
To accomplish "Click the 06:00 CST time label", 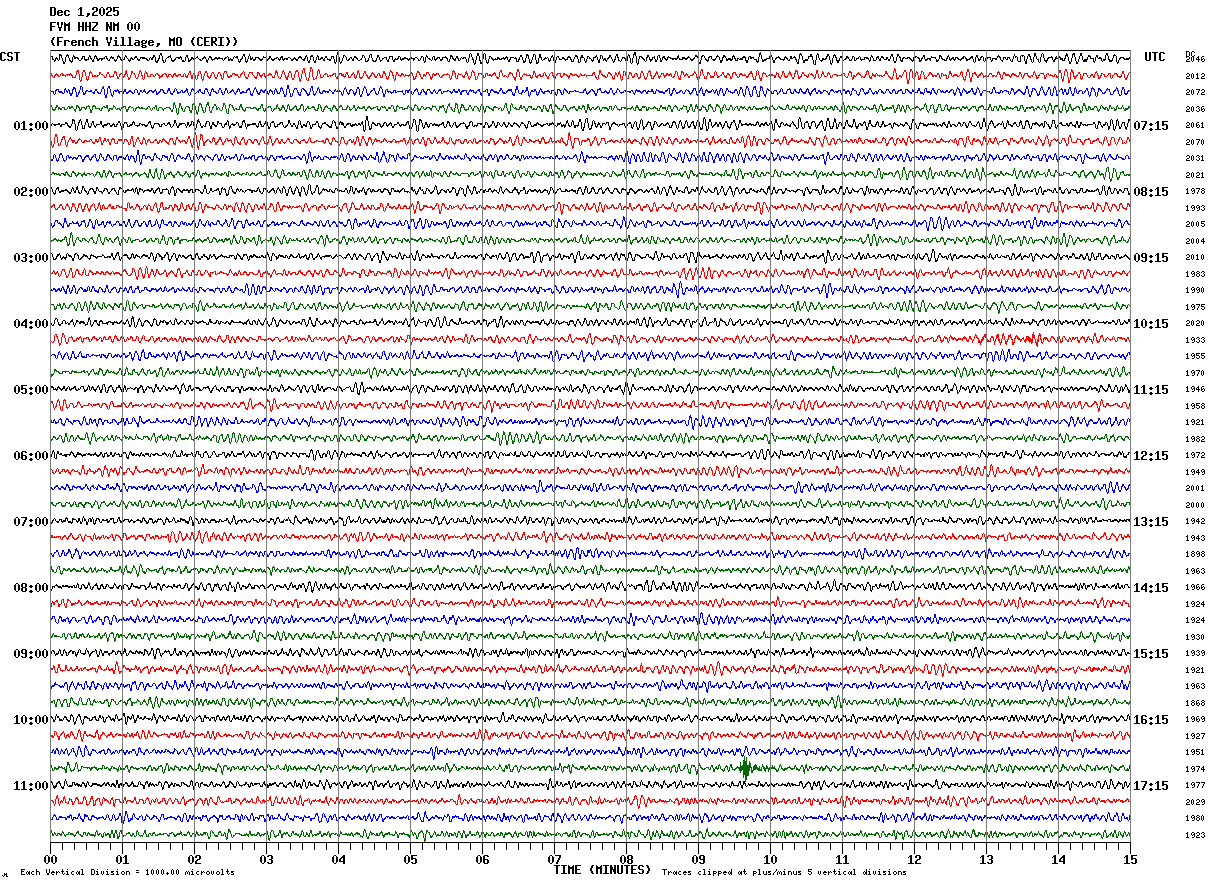I will click(31, 456).
